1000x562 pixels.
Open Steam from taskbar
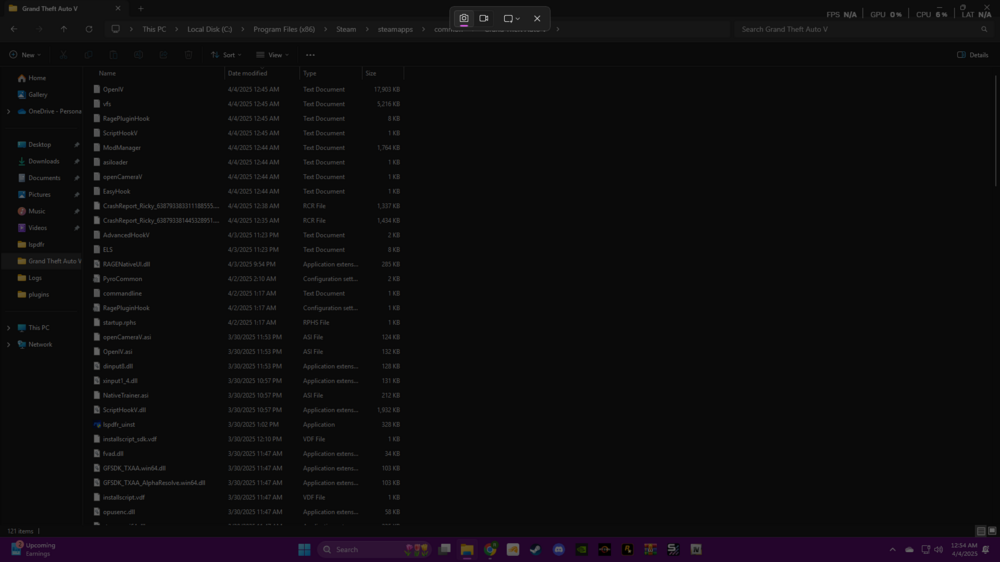point(536,549)
